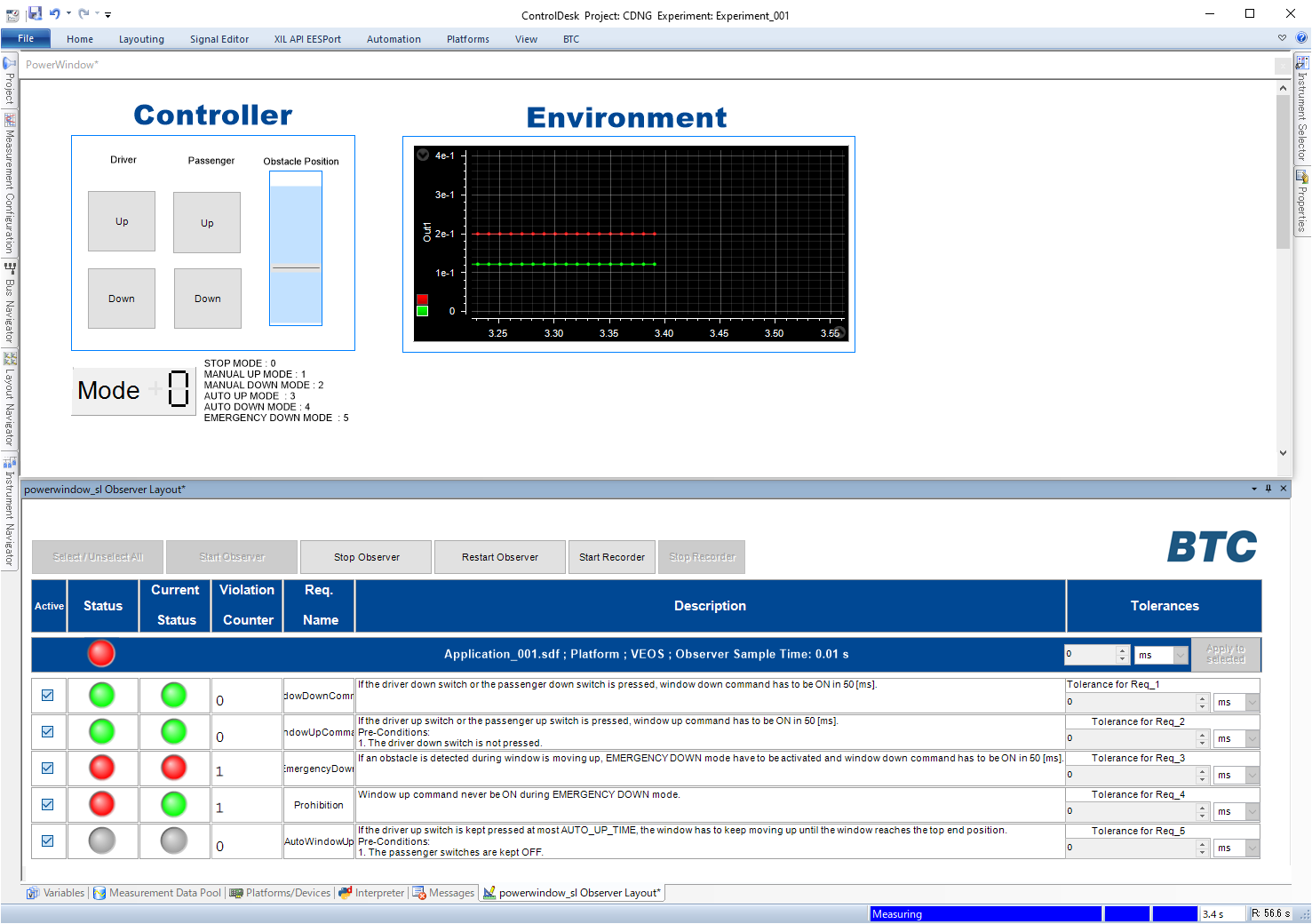Open the Help question mark icon

tap(1301, 38)
